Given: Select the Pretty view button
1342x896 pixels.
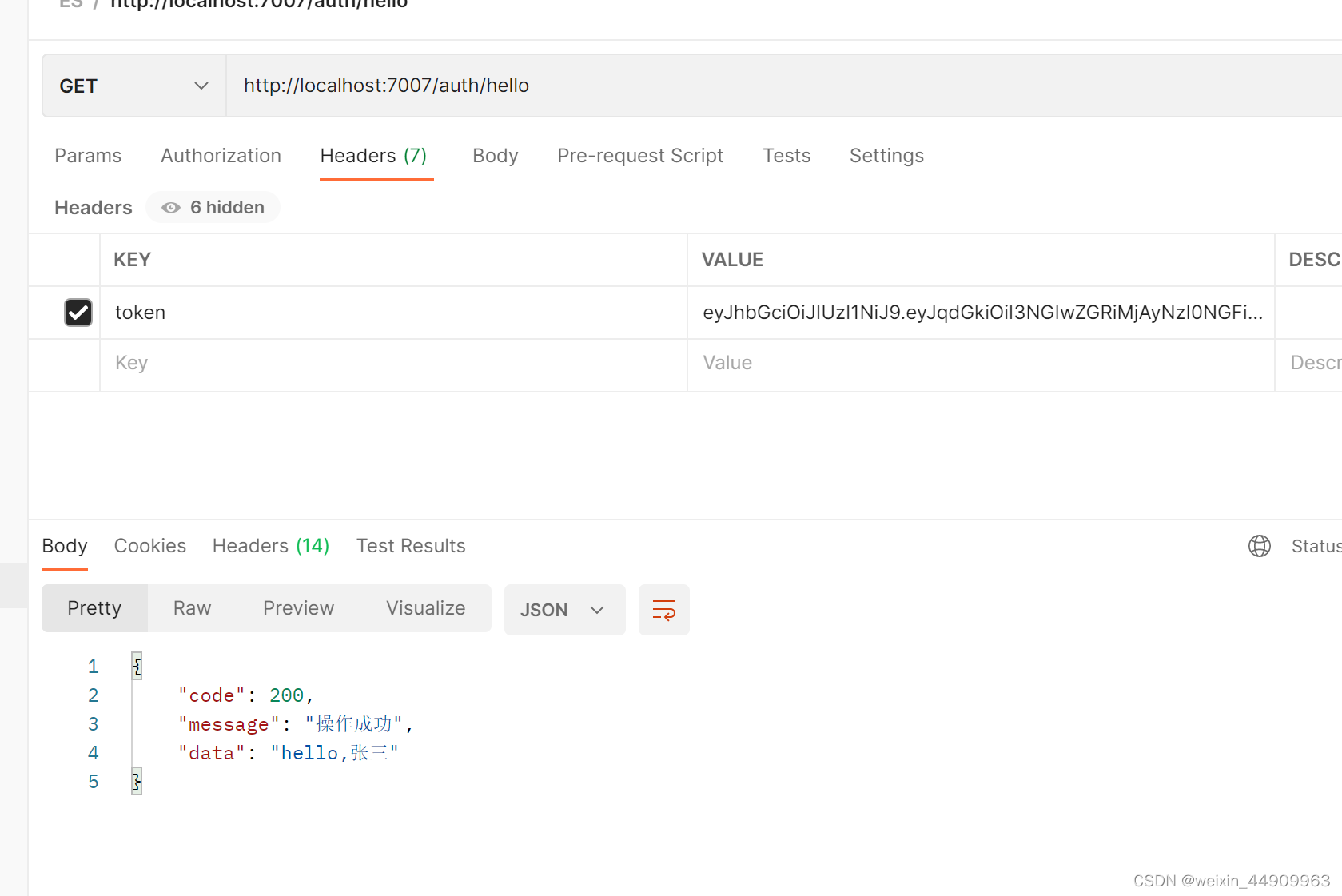Looking at the screenshot, I should pyautogui.click(x=94, y=608).
